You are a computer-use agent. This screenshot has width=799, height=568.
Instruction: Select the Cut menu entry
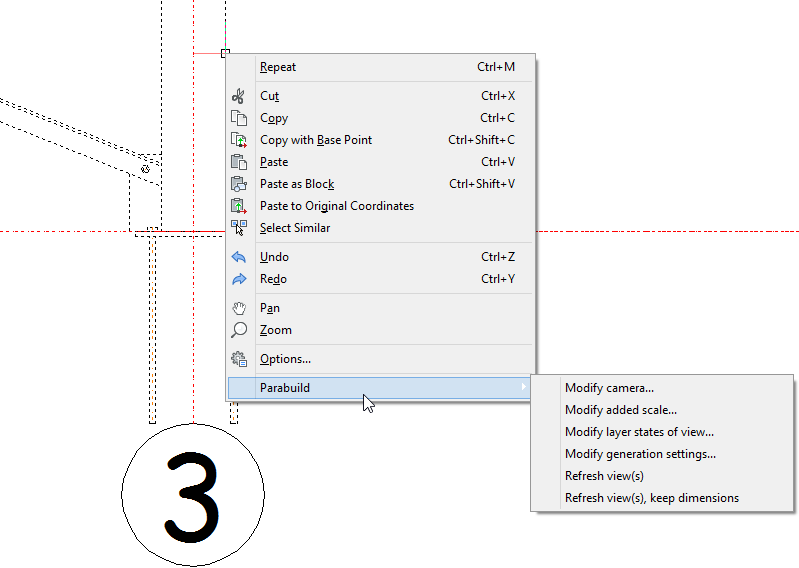[380, 96]
